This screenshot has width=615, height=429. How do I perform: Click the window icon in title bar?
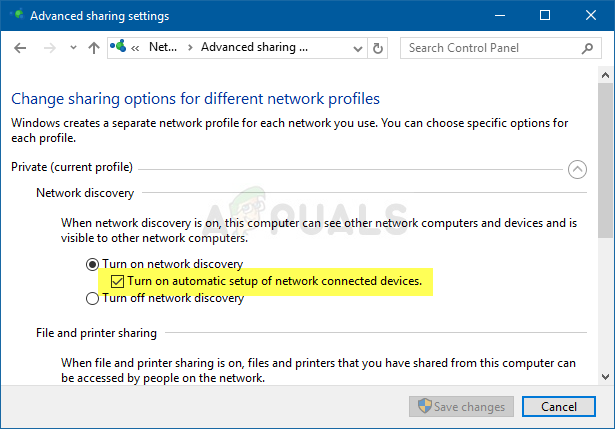tap(15, 16)
